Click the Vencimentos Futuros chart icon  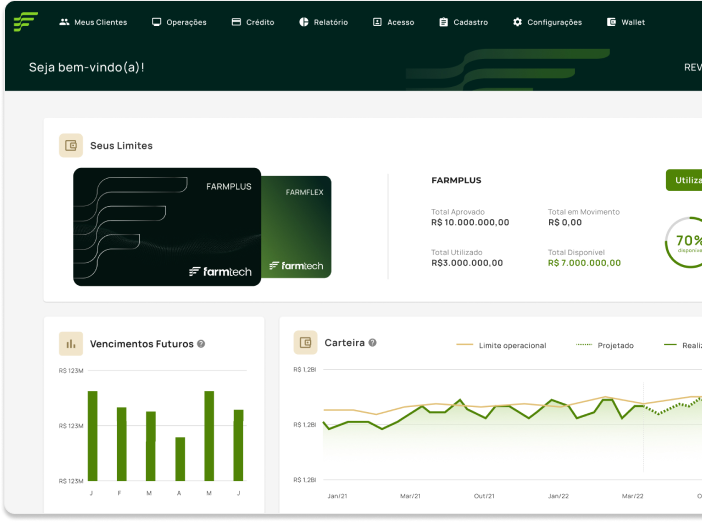click(x=71, y=344)
